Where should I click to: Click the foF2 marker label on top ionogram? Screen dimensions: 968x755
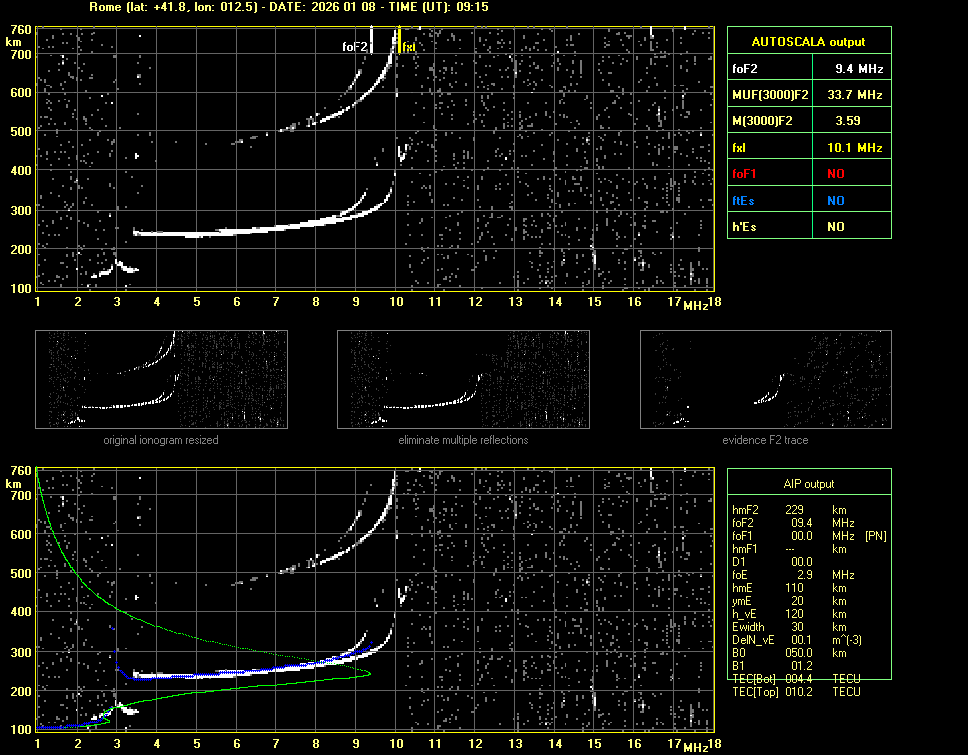point(355,46)
